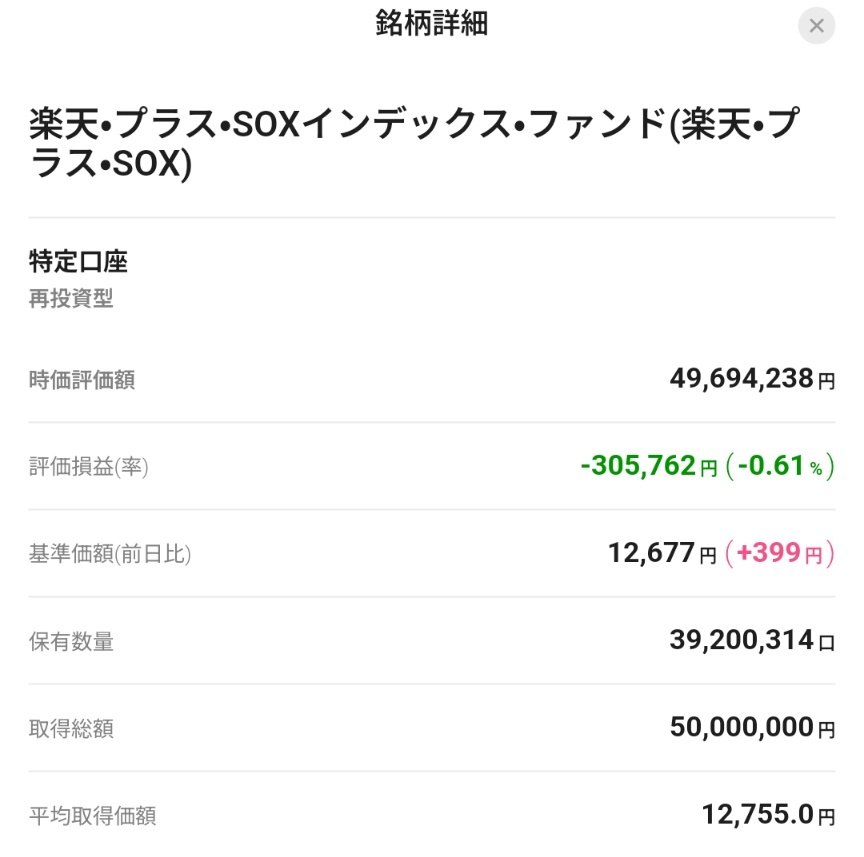Screen dimensions: 864x857
Task: Click the 再投資型 label
Action: [71, 299]
